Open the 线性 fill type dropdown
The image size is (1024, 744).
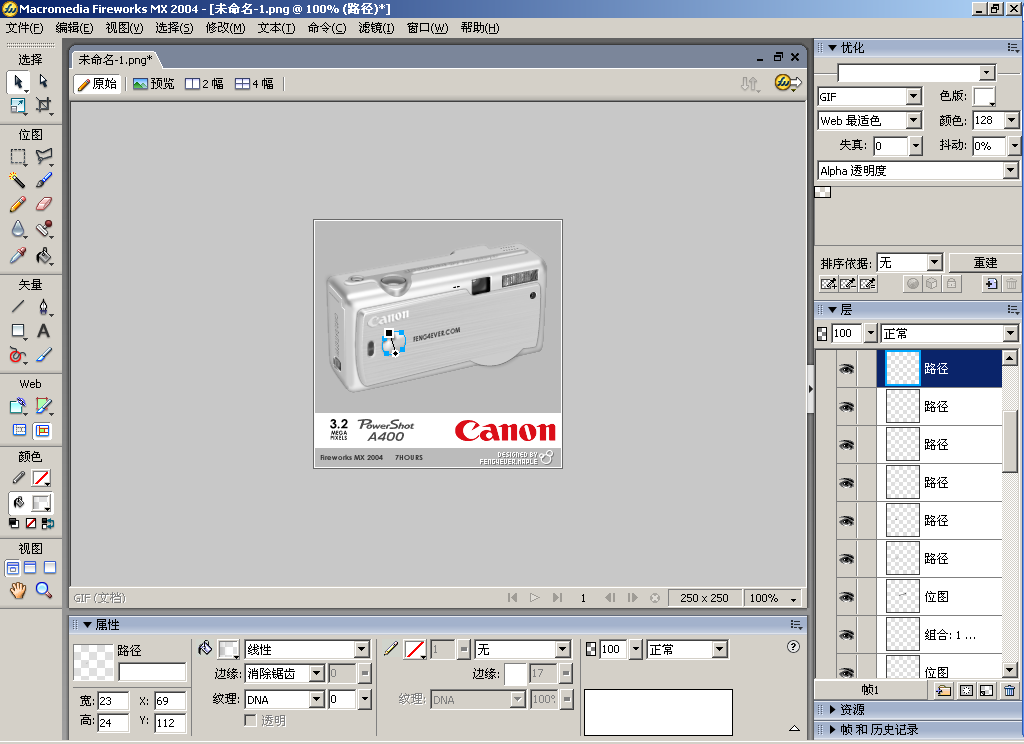coord(362,649)
